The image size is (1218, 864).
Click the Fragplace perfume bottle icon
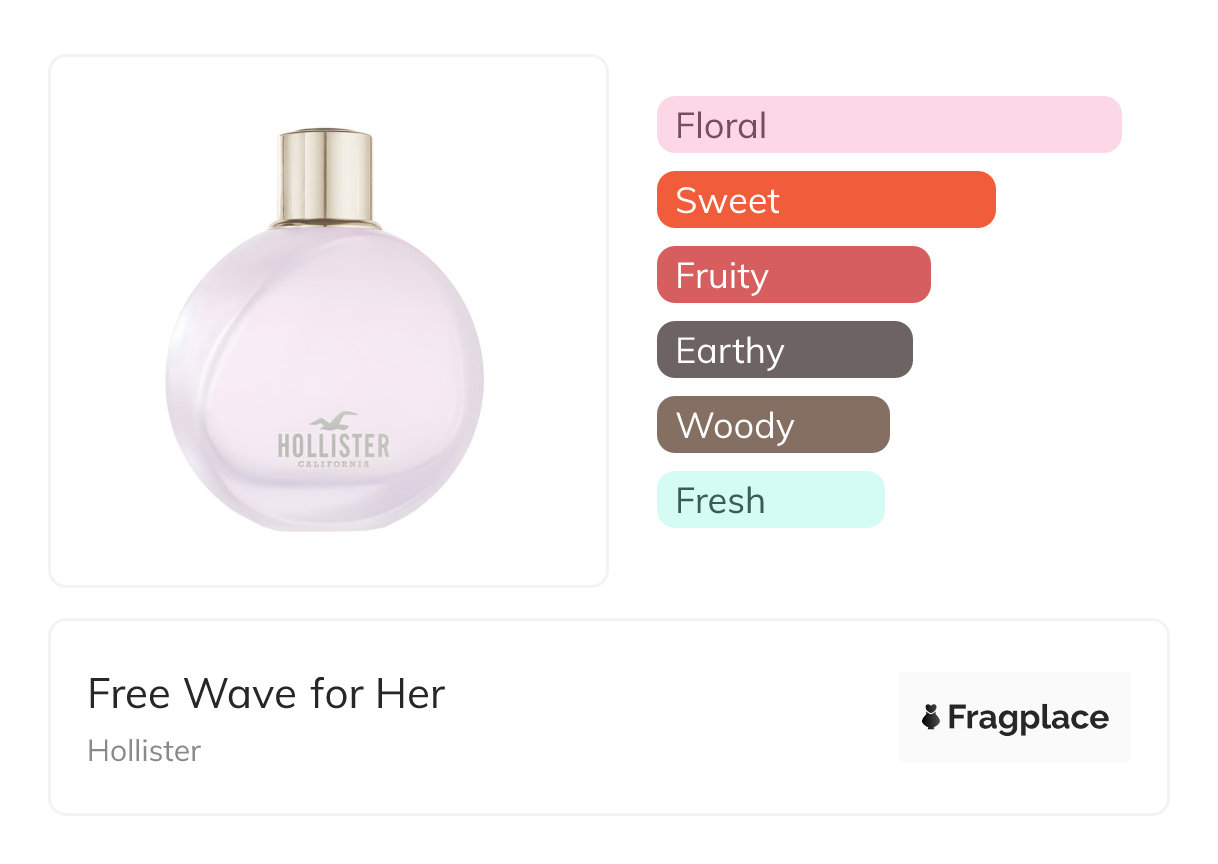pos(931,717)
